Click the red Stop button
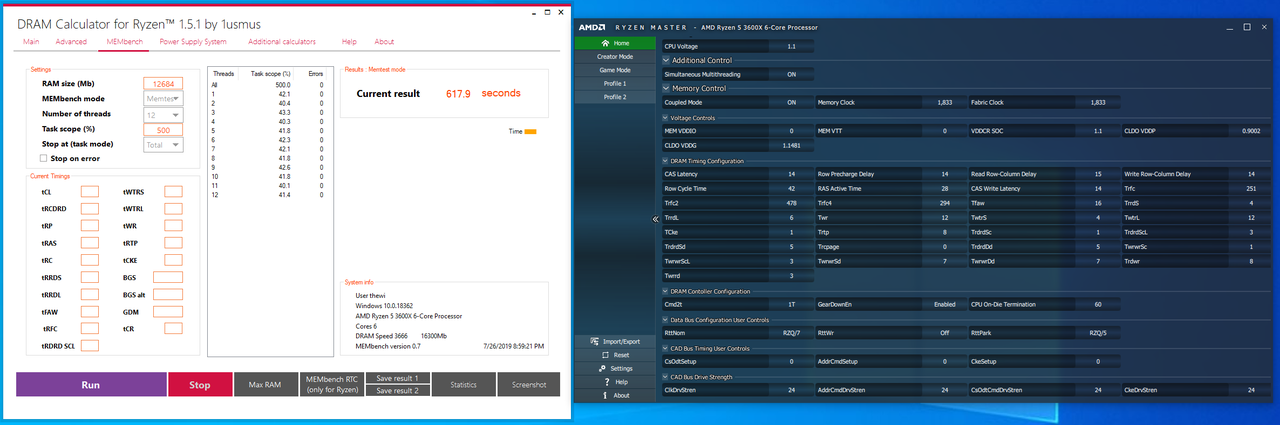The width and height of the screenshot is (1280, 425). 200,384
